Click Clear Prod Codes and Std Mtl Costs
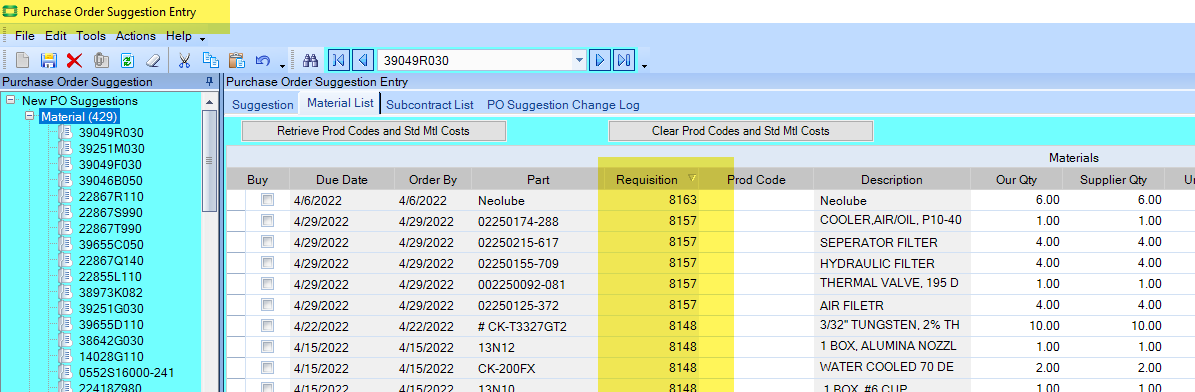Viewport: 1195px width, 392px height. pyautogui.click(x=741, y=131)
